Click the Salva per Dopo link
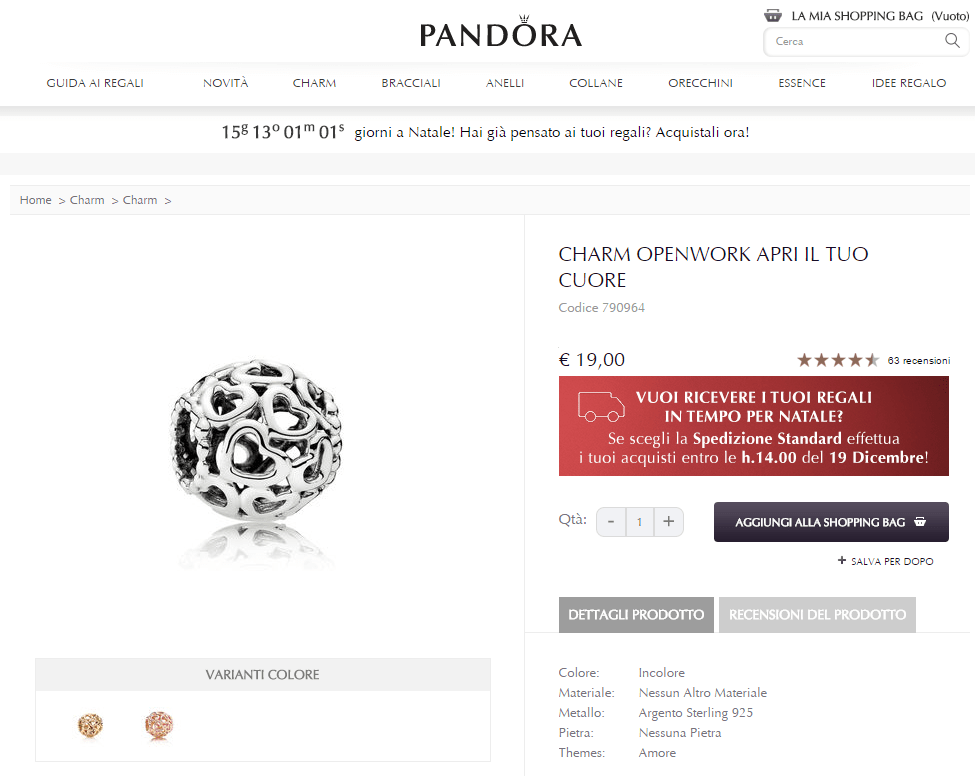 pyautogui.click(x=886, y=562)
